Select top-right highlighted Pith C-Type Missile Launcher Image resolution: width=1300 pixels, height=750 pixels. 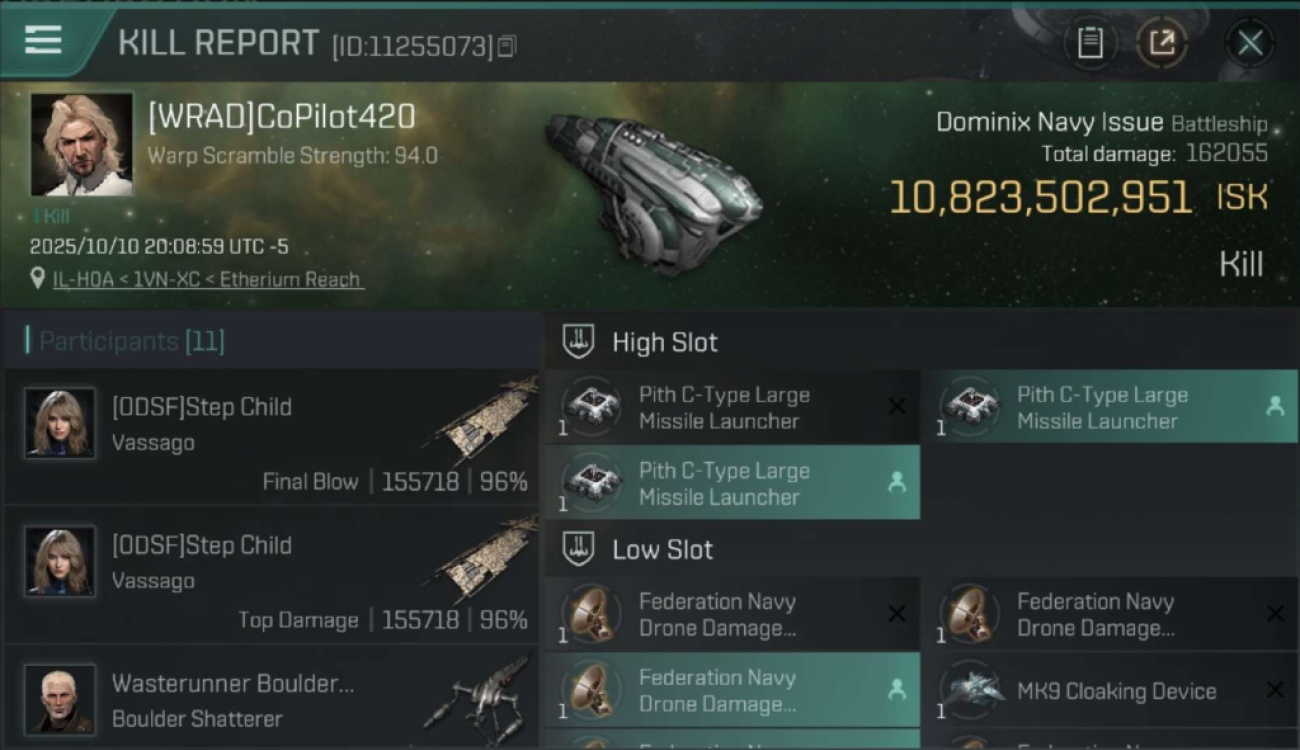click(1108, 408)
